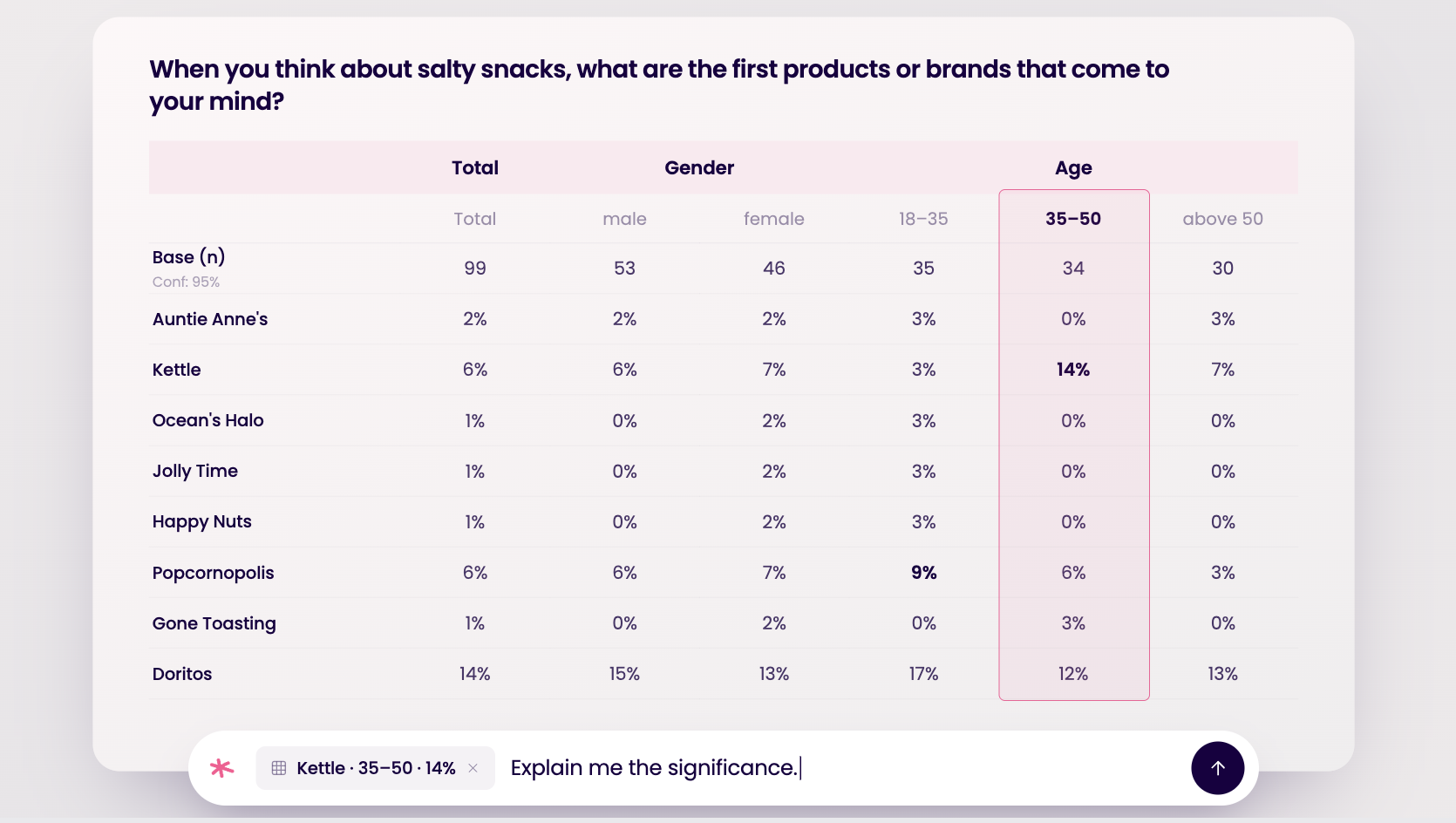Click the table grid icon in chip

pyautogui.click(x=279, y=768)
